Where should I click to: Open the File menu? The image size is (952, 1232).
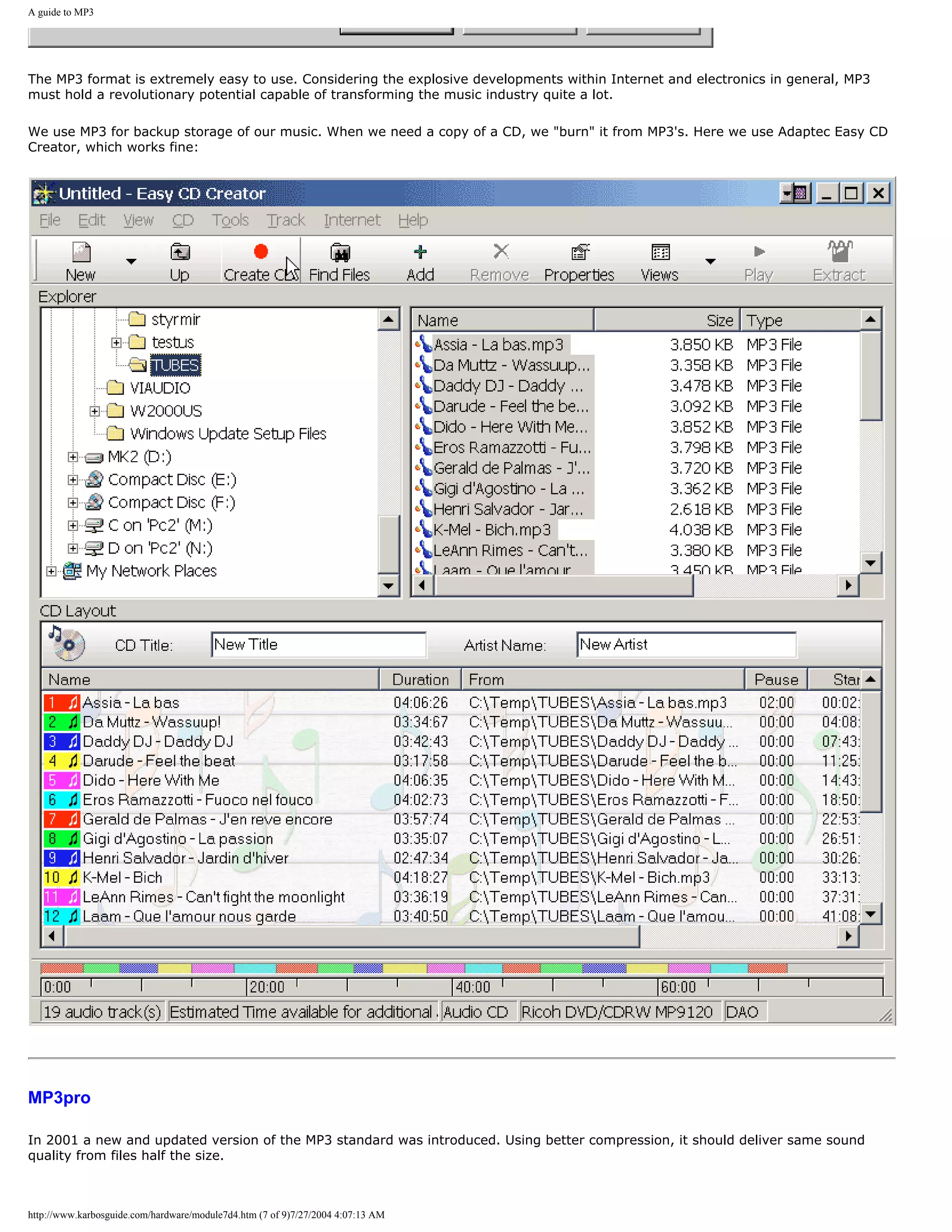pyautogui.click(x=50, y=220)
